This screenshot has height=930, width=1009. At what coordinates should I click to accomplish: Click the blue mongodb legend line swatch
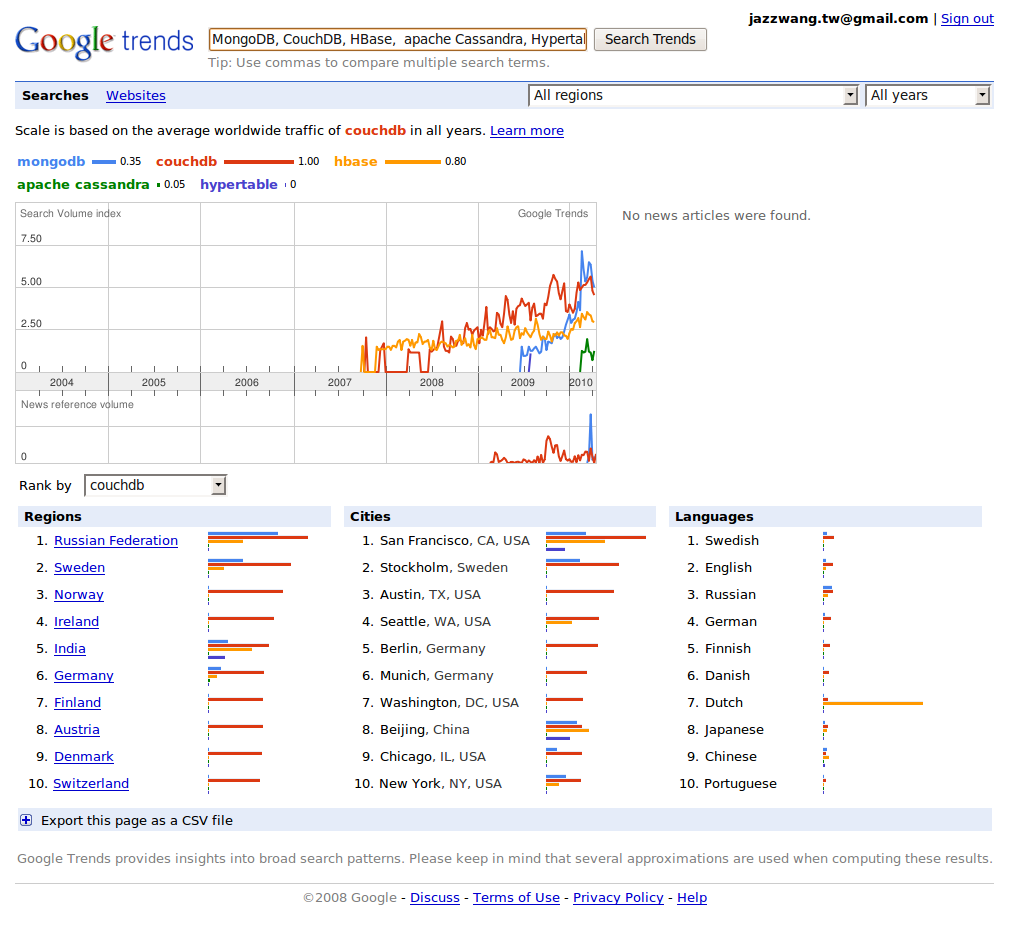coord(104,162)
